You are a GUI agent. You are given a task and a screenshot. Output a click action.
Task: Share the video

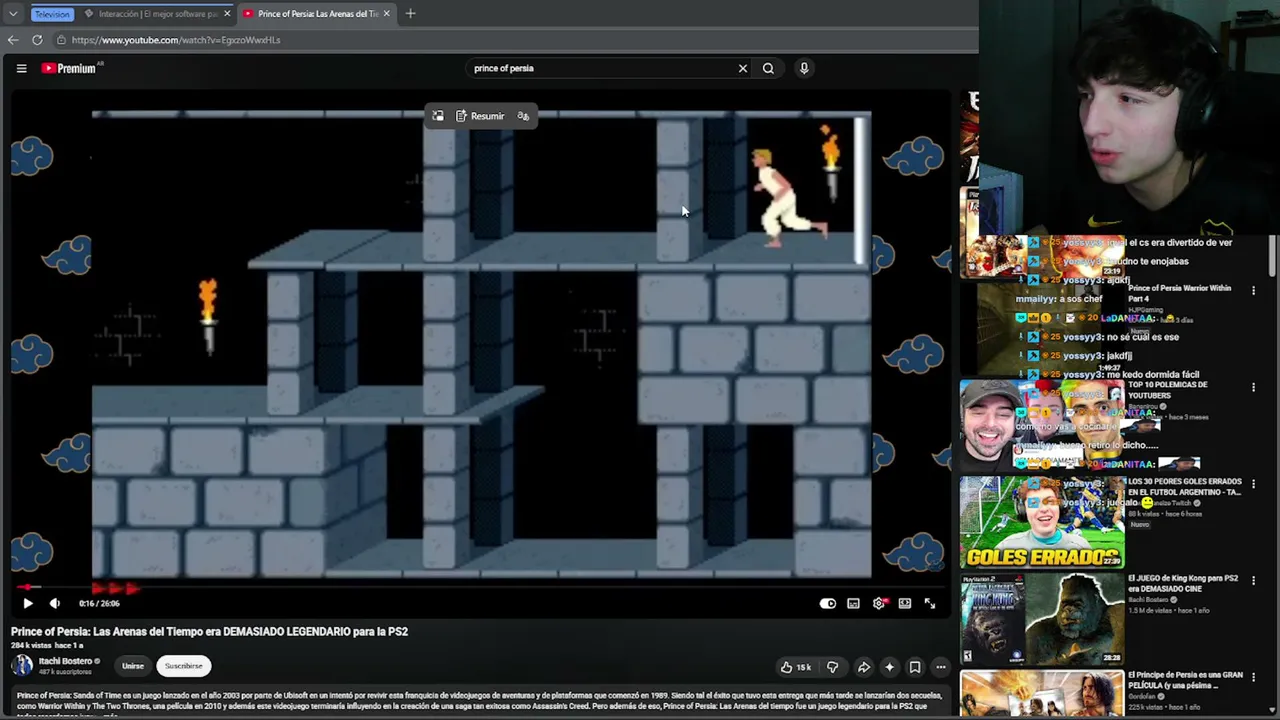(x=863, y=667)
